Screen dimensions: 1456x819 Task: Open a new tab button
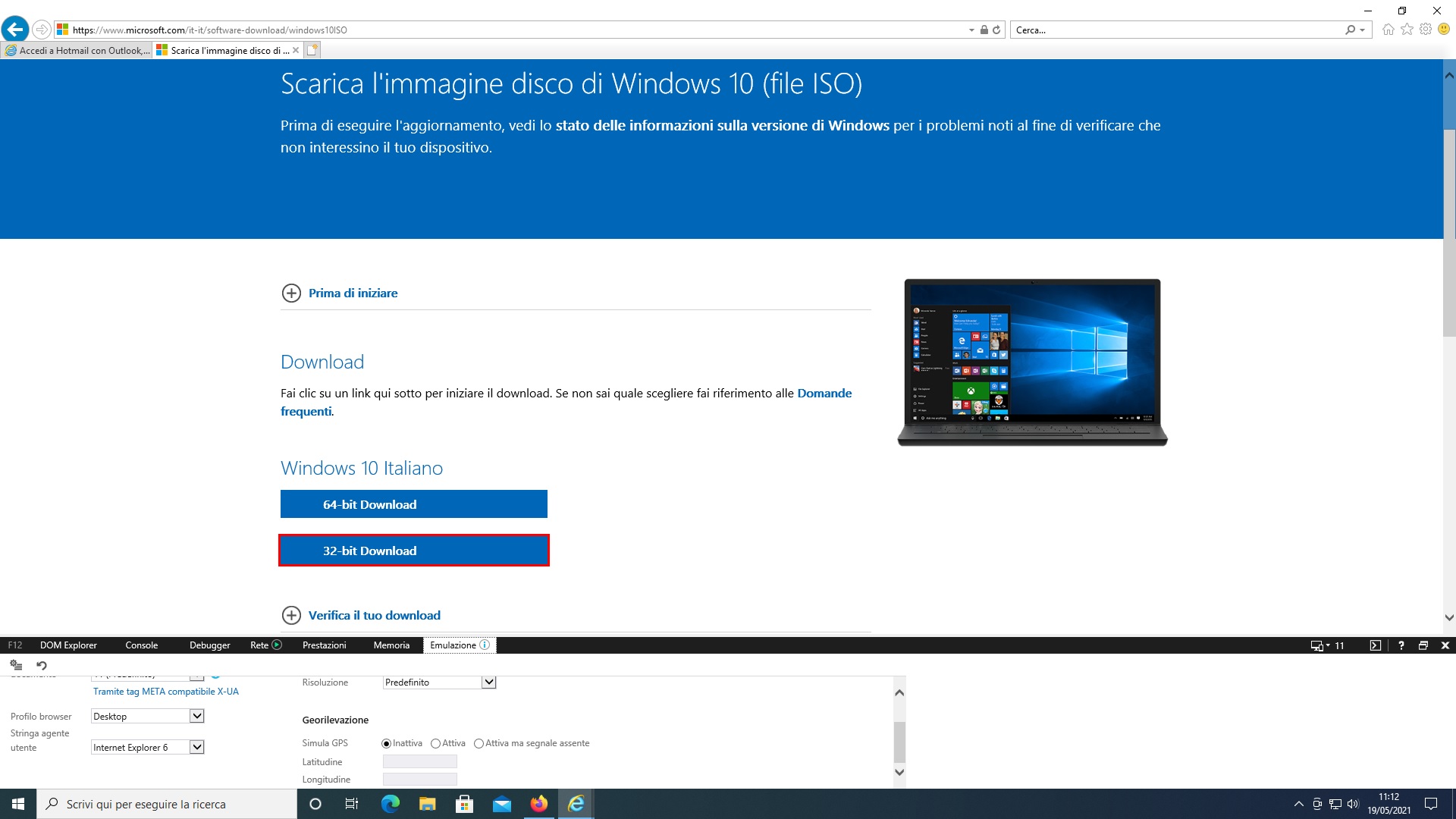pos(312,50)
